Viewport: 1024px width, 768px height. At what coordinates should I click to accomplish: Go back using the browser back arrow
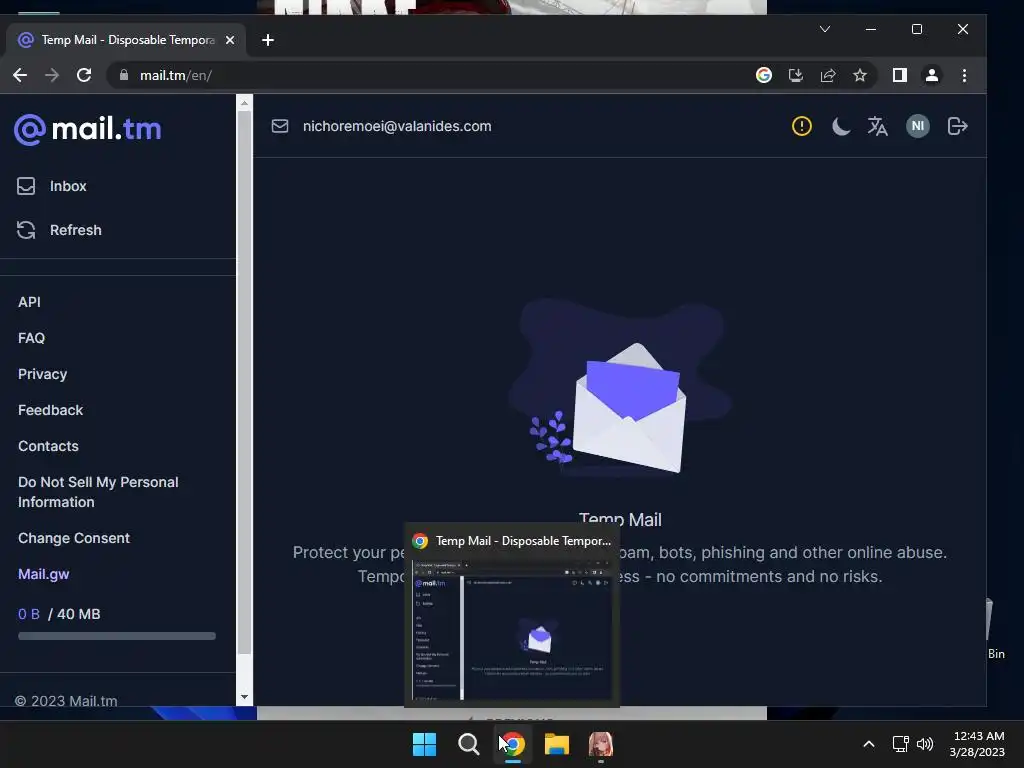(x=20, y=75)
